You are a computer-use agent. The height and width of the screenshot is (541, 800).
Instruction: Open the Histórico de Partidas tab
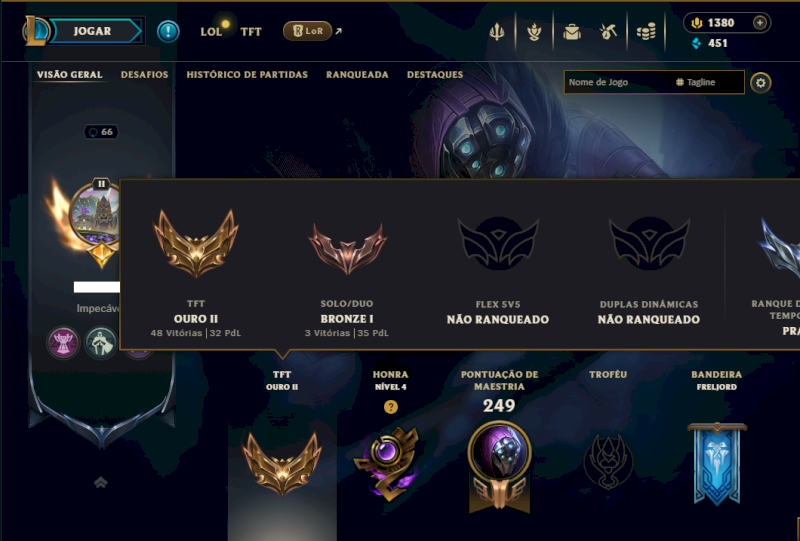click(247, 75)
